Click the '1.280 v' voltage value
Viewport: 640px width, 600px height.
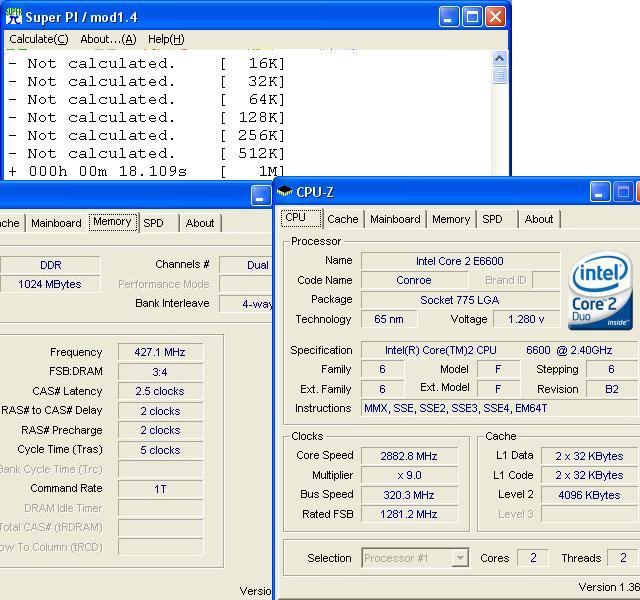tap(526, 319)
